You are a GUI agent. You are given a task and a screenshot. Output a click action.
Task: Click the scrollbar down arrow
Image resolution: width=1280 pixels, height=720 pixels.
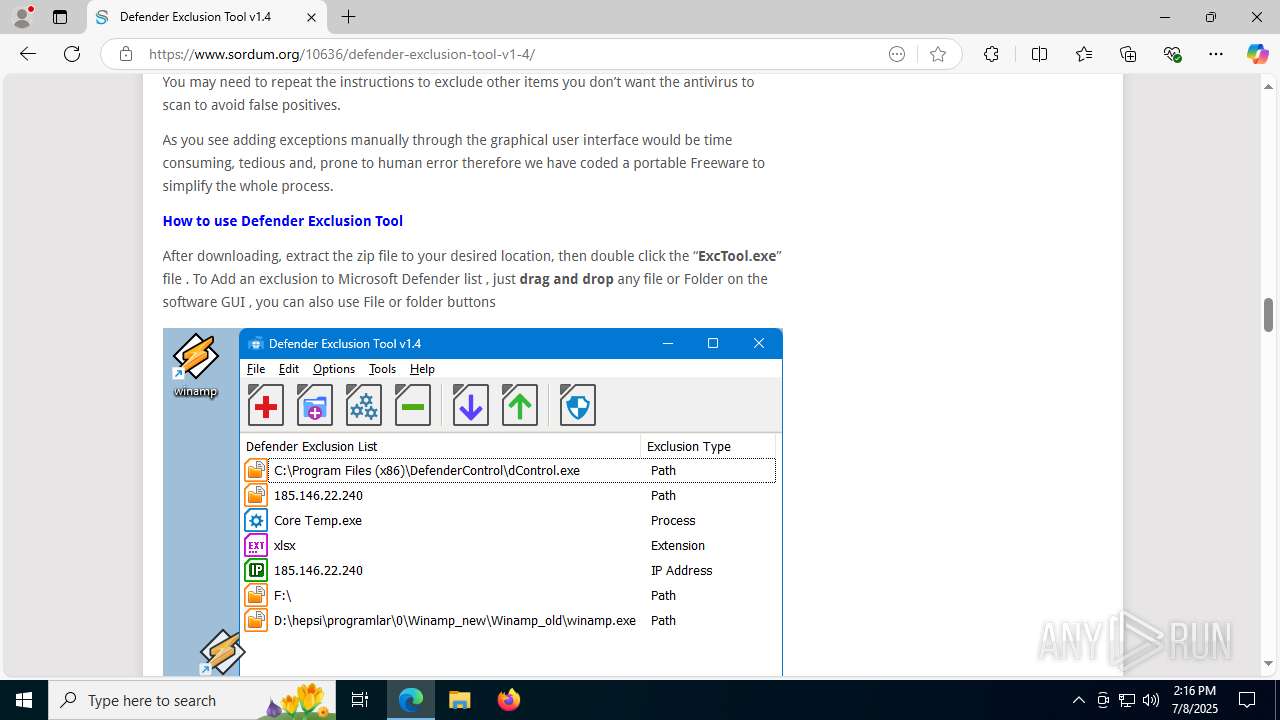click(1268, 664)
